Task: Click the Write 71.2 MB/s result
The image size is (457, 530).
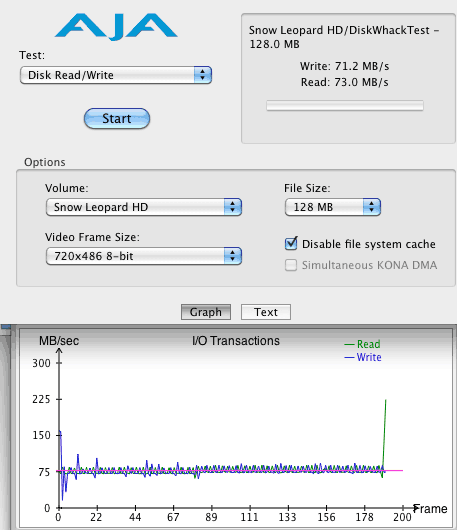Action: click(344, 66)
